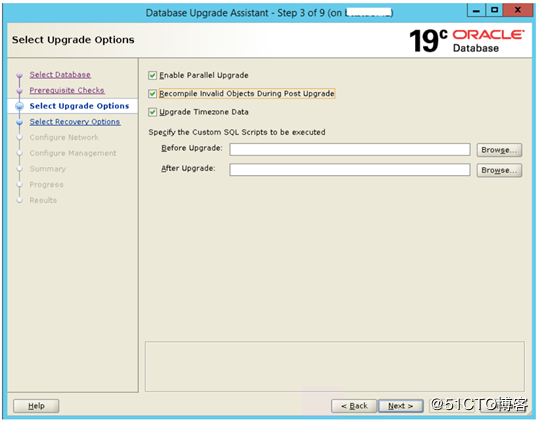This screenshot has height=421, width=538.
Task: Browse for Before Upgrade SQL script
Action: pyautogui.click(x=499, y=150)
